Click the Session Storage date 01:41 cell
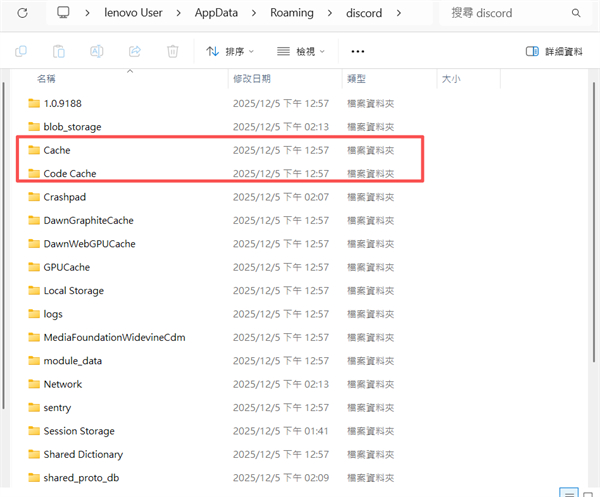 coord(281,431)
